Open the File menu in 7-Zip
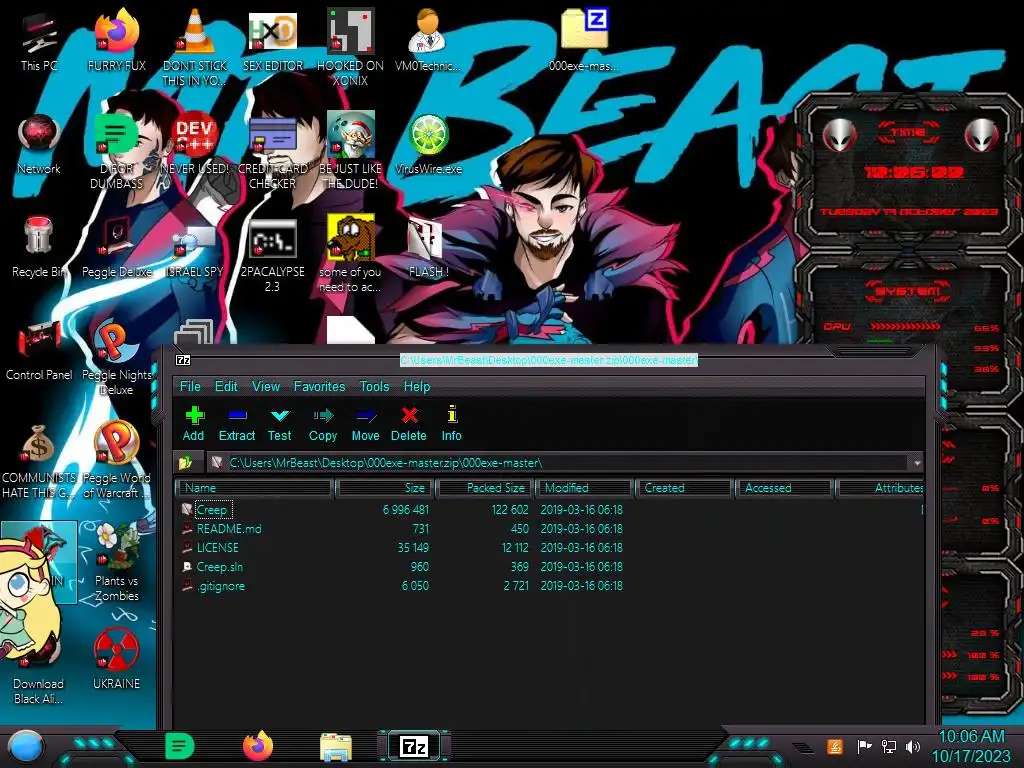 (190, 387)
